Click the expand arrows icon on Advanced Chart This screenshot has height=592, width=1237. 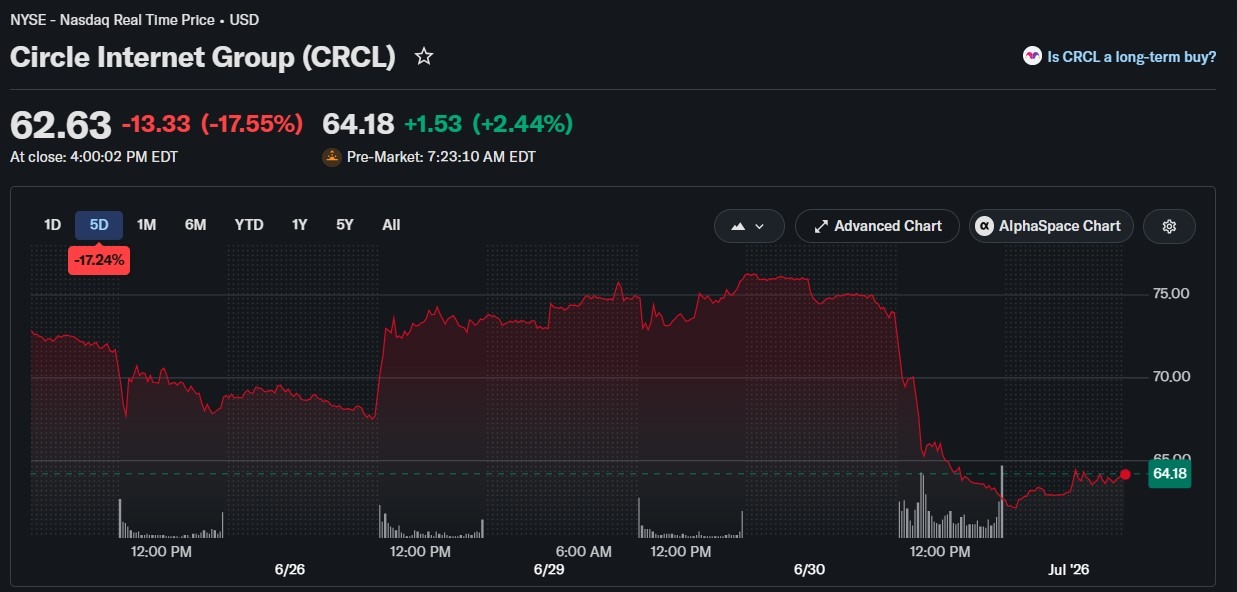click(x=821, y=226)
